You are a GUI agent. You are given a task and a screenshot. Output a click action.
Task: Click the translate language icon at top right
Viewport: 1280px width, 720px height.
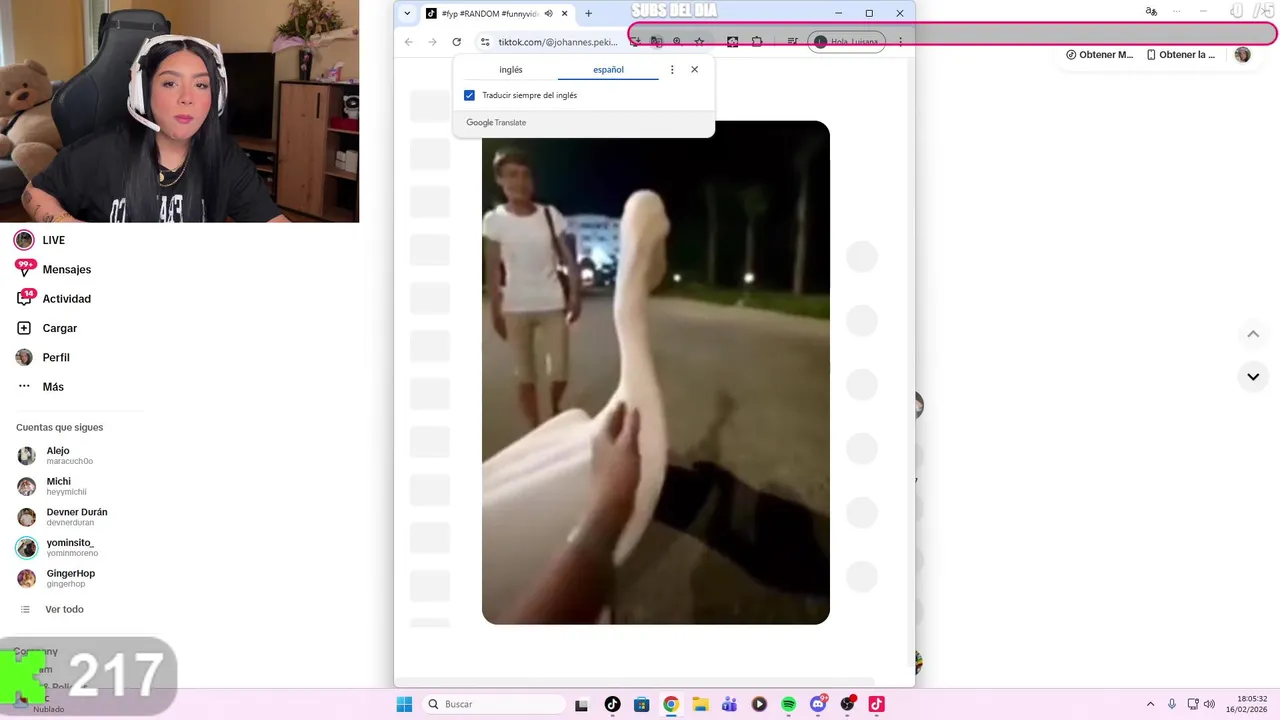(x=1151, y=11)
